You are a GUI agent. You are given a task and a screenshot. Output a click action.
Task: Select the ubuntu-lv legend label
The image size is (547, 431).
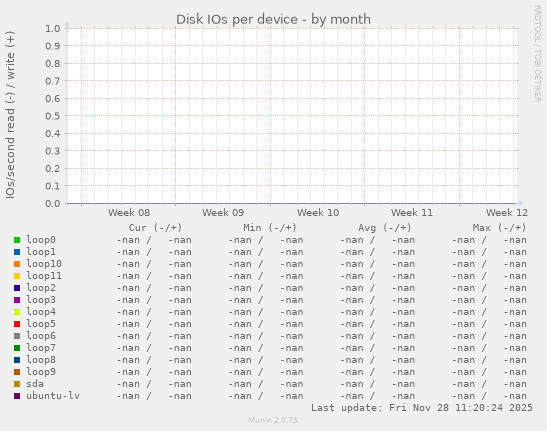click(53, 395)
